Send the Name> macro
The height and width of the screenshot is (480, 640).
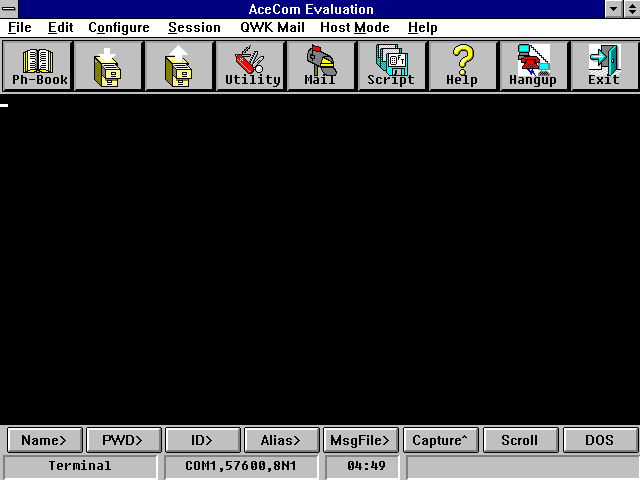point(44,440)
